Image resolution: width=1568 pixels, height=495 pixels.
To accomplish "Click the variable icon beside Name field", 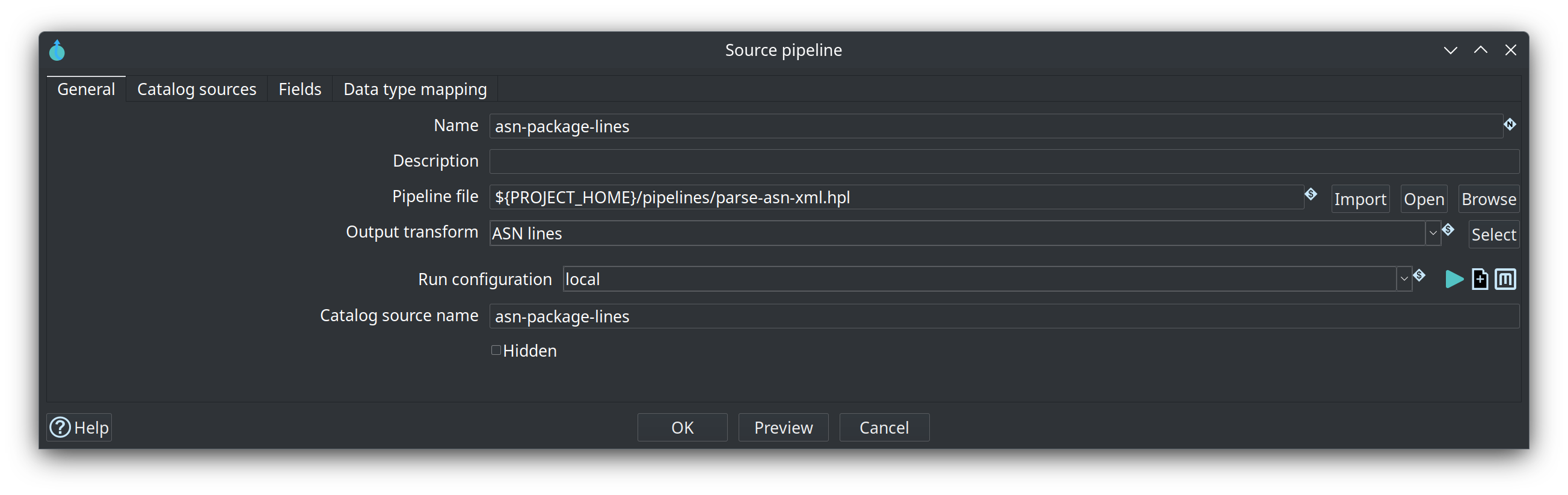I will pyautogui.click(x=1510, y=125).
